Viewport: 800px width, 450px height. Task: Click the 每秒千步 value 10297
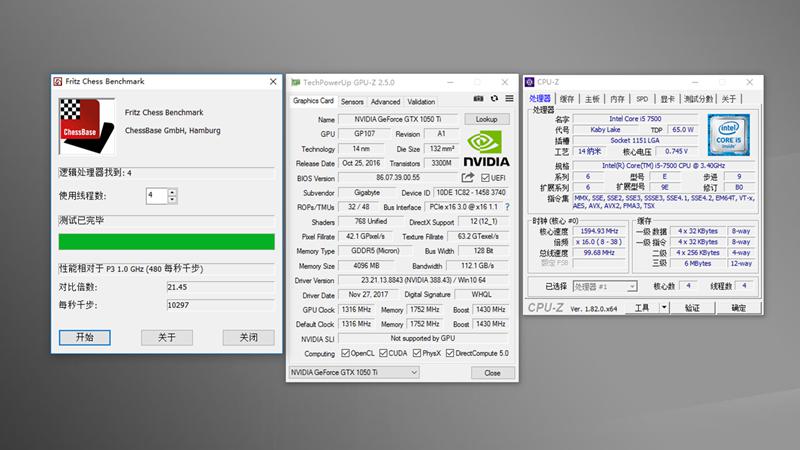(220, 305)
